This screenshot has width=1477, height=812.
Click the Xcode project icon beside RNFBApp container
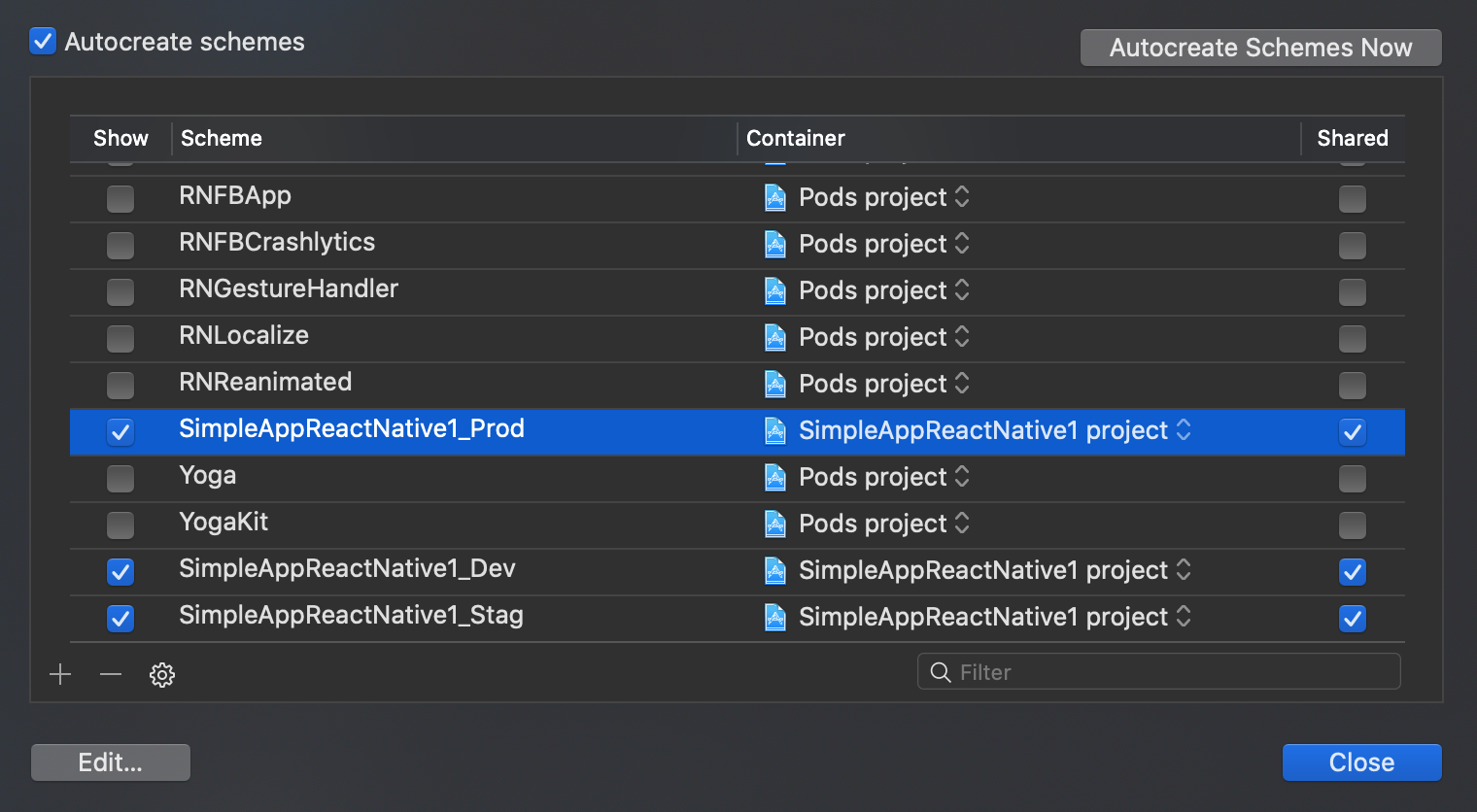[x=775, y=198]
